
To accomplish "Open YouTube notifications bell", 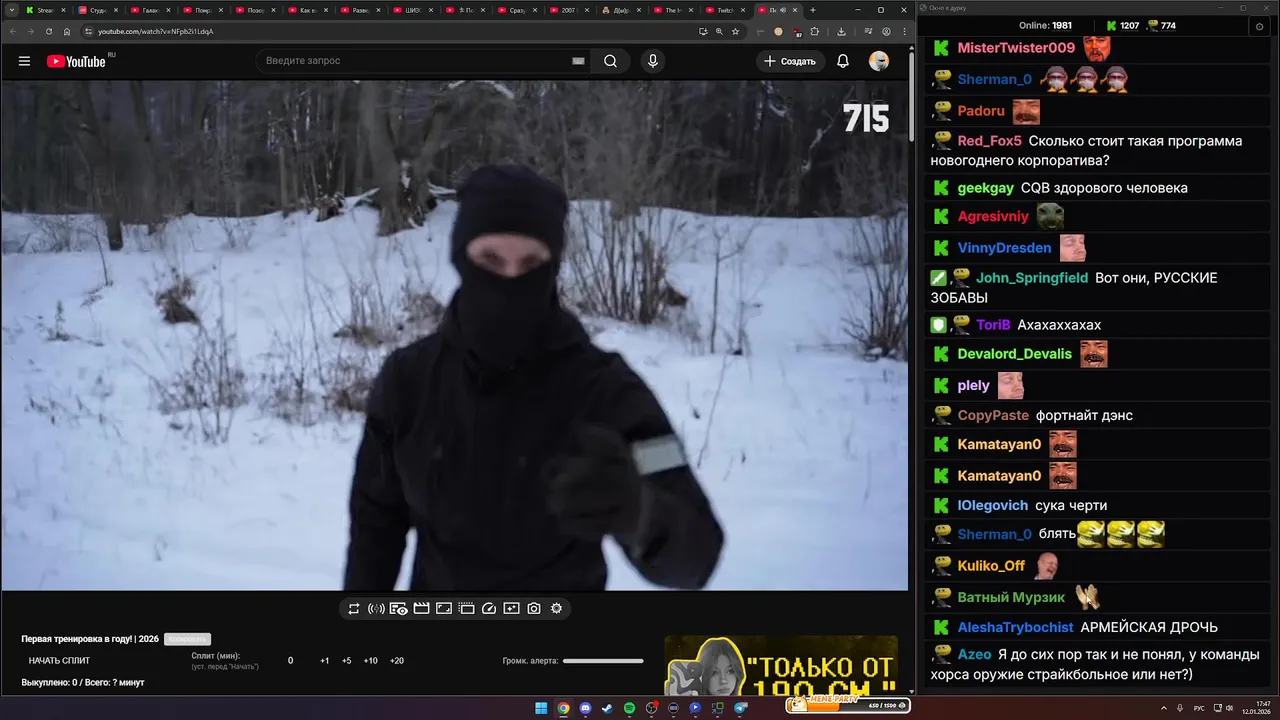I will (x=843, y=61).
